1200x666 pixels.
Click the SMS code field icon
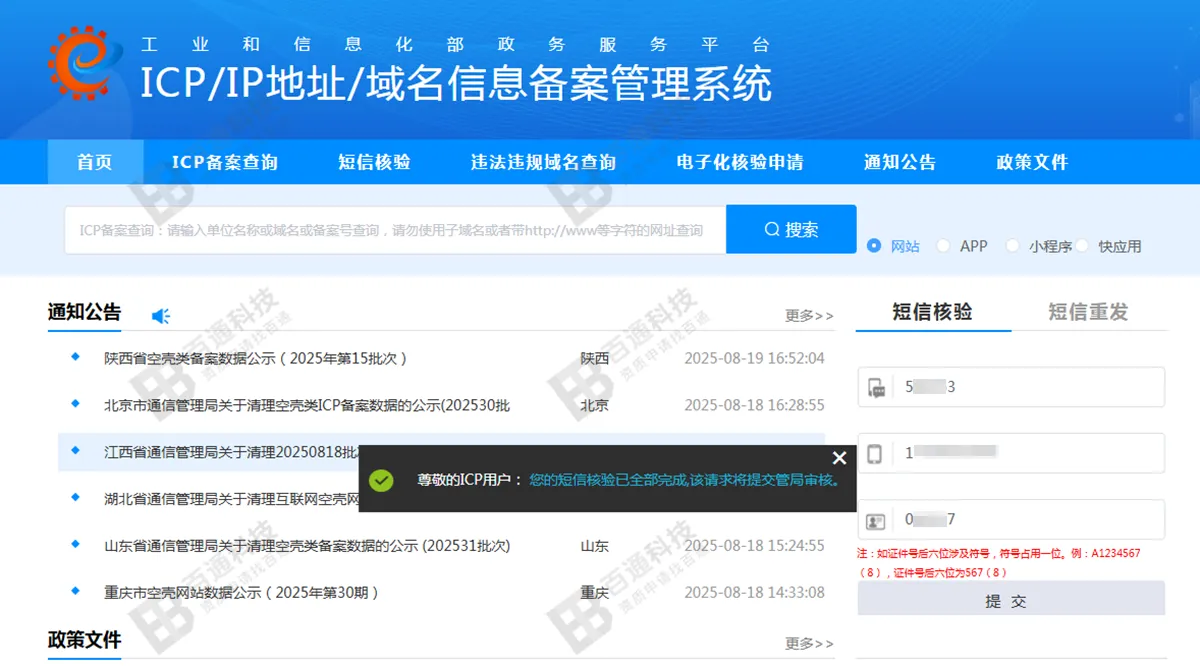click(876, 388)
